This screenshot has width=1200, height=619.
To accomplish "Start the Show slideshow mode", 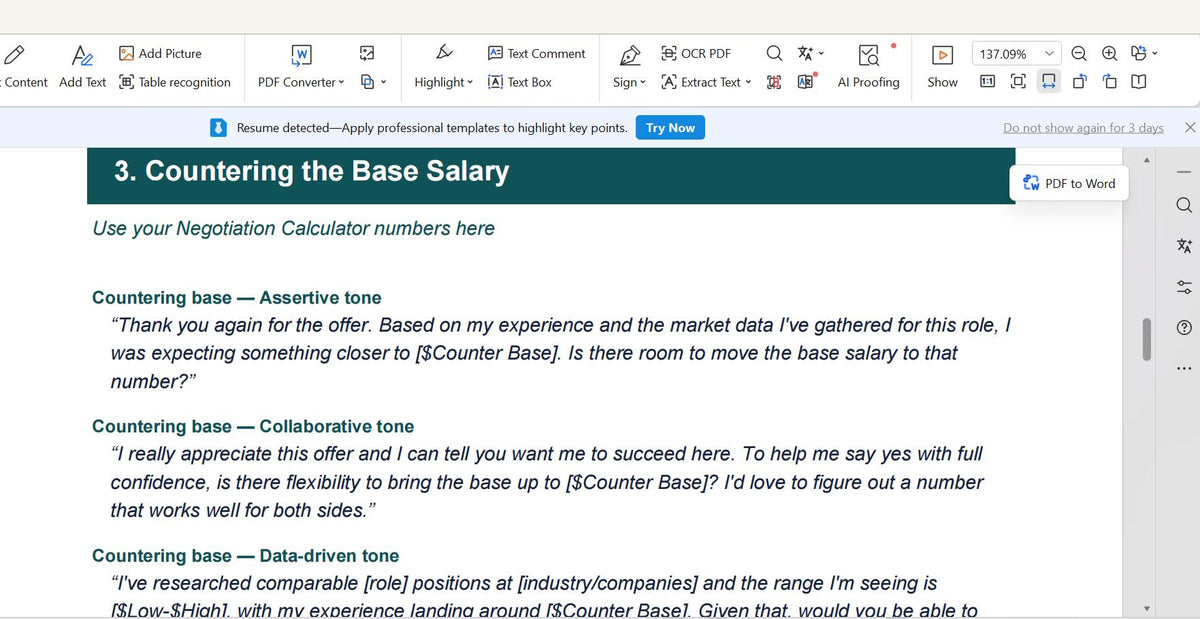I will pyautogui.click(x=942, y=67).
